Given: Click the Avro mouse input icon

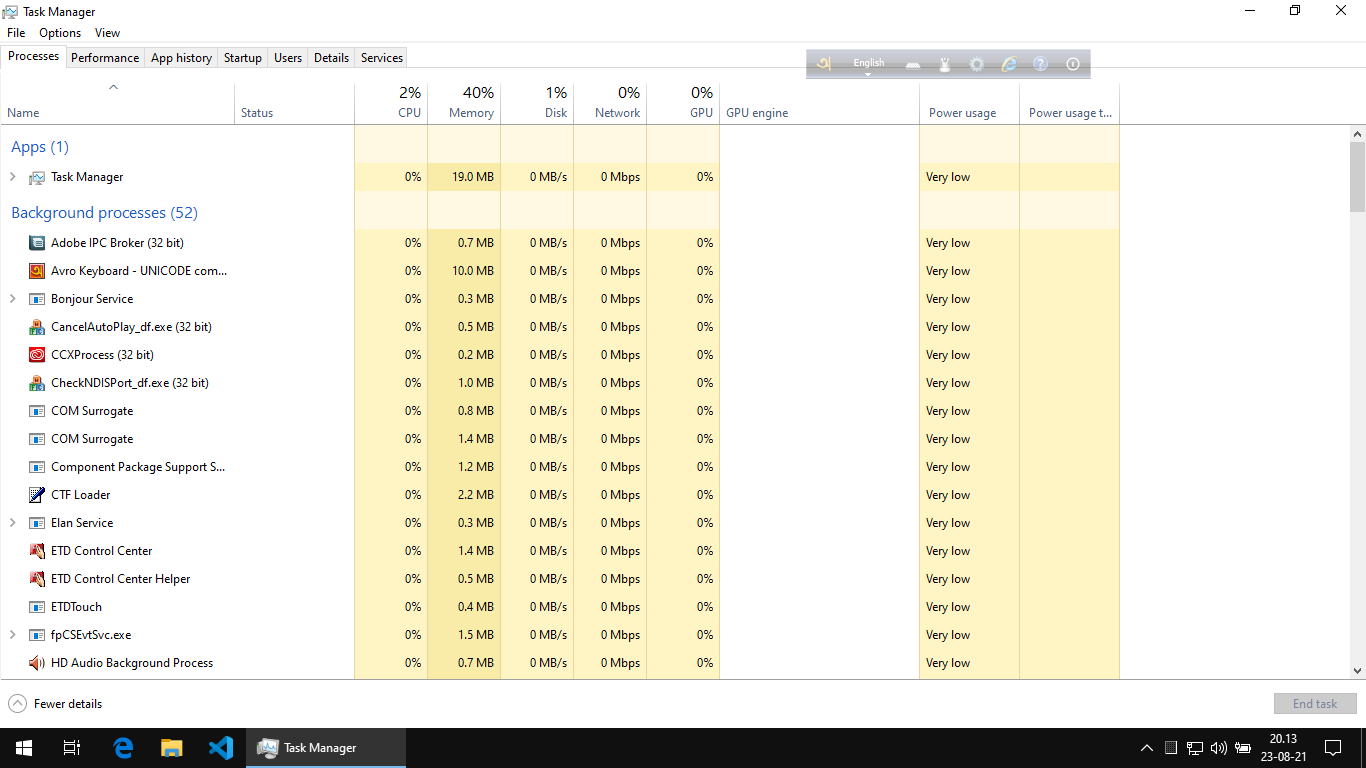Looking at the screenshot, I should 944,64.
